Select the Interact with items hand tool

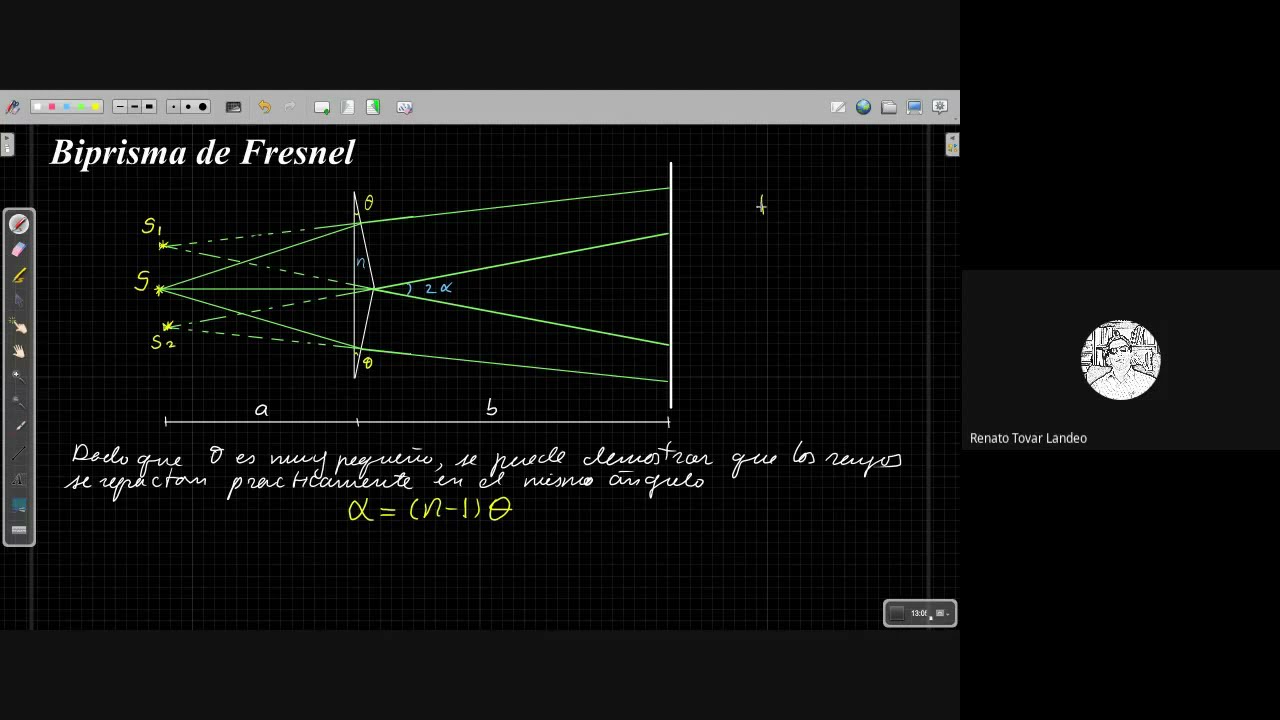tap(19, 326)
